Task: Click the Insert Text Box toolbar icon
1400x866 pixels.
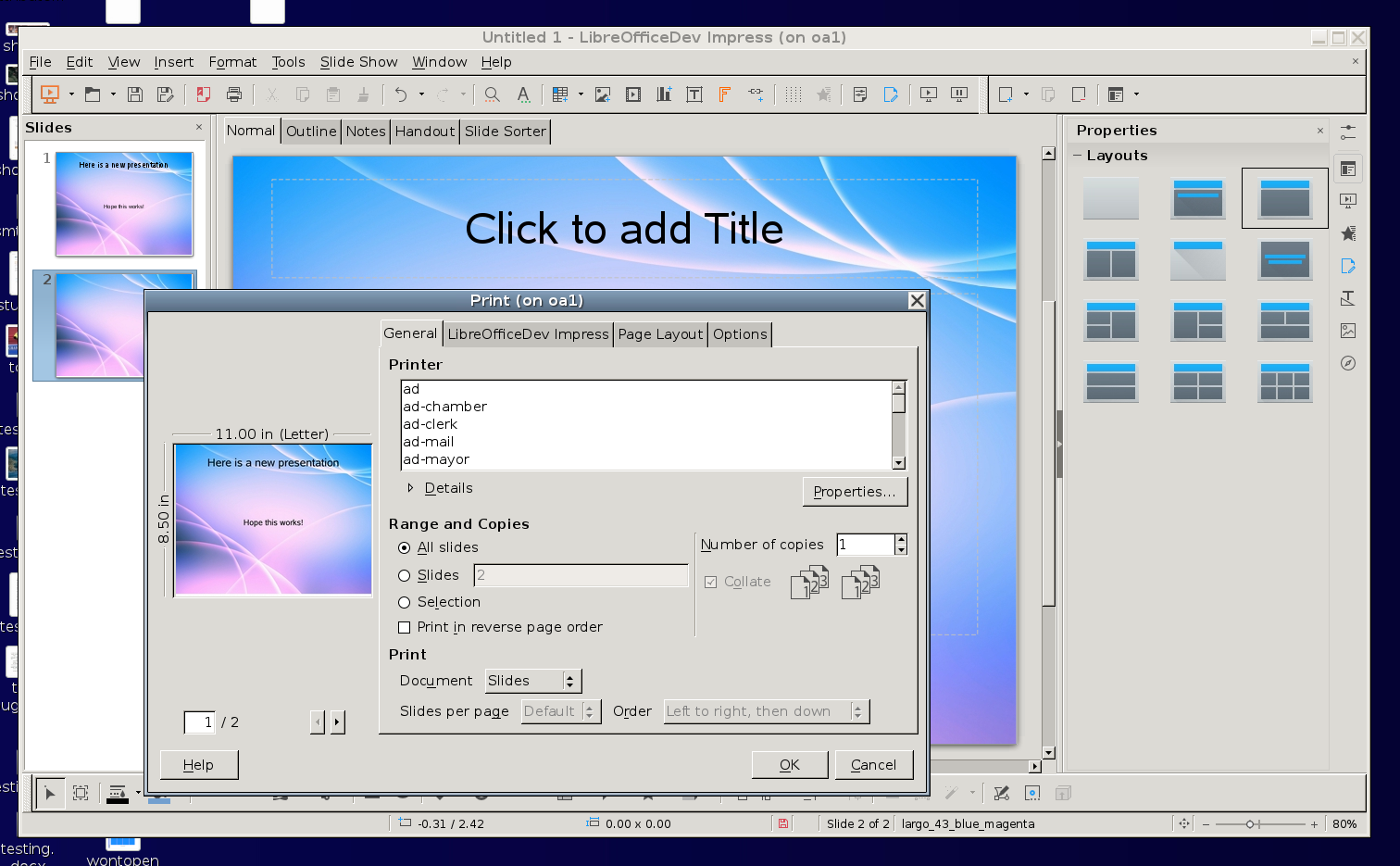Action: 694,94
